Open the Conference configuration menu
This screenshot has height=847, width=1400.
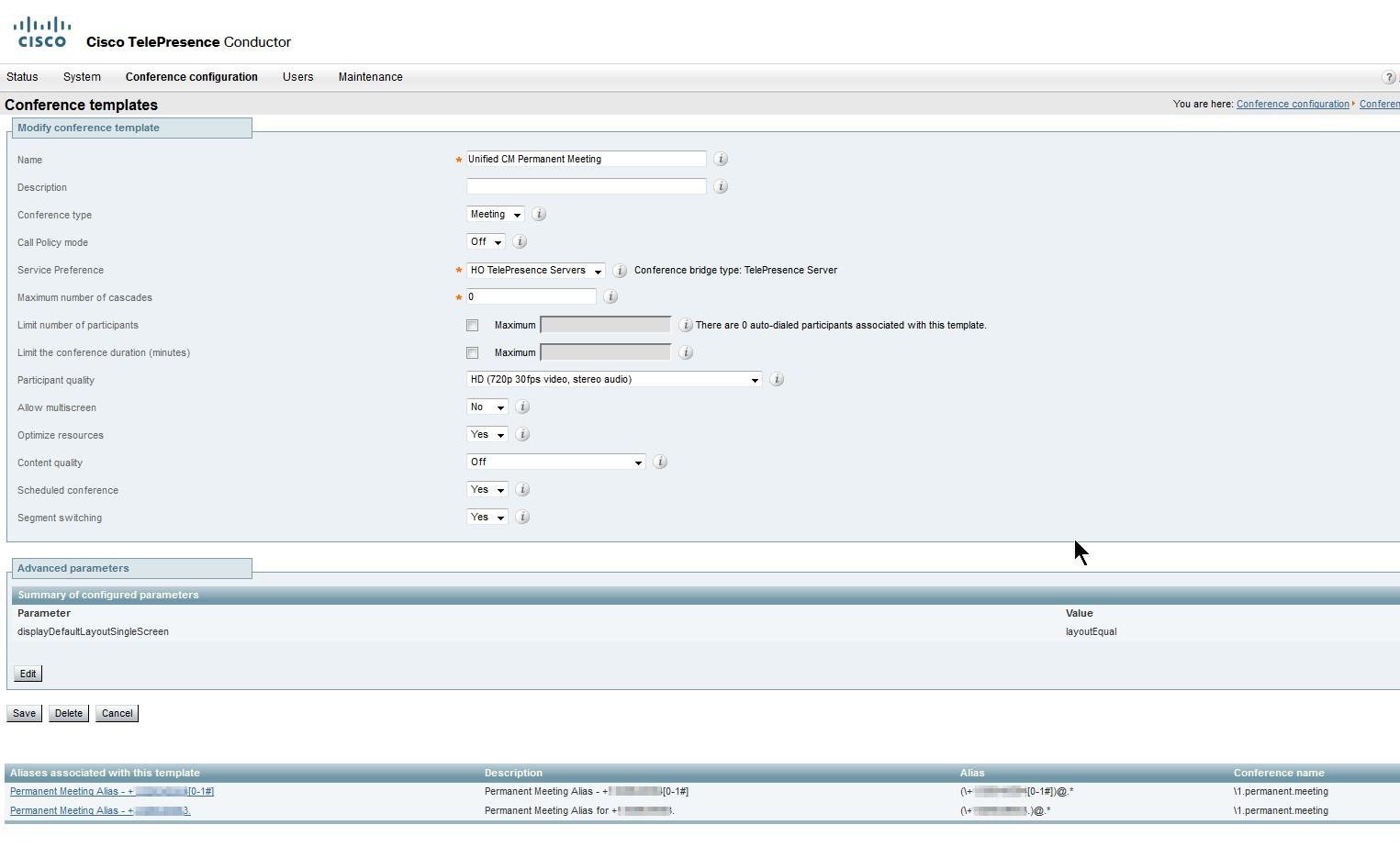coord(192,77)
